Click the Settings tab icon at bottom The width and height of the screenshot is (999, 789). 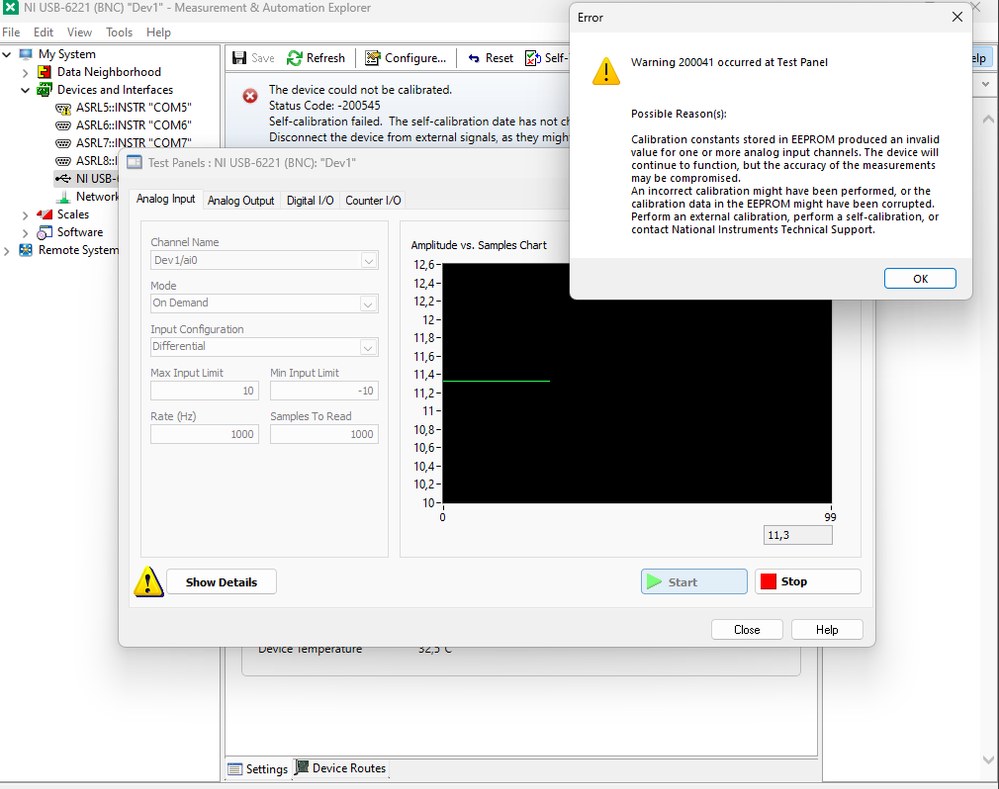point(235,769)
